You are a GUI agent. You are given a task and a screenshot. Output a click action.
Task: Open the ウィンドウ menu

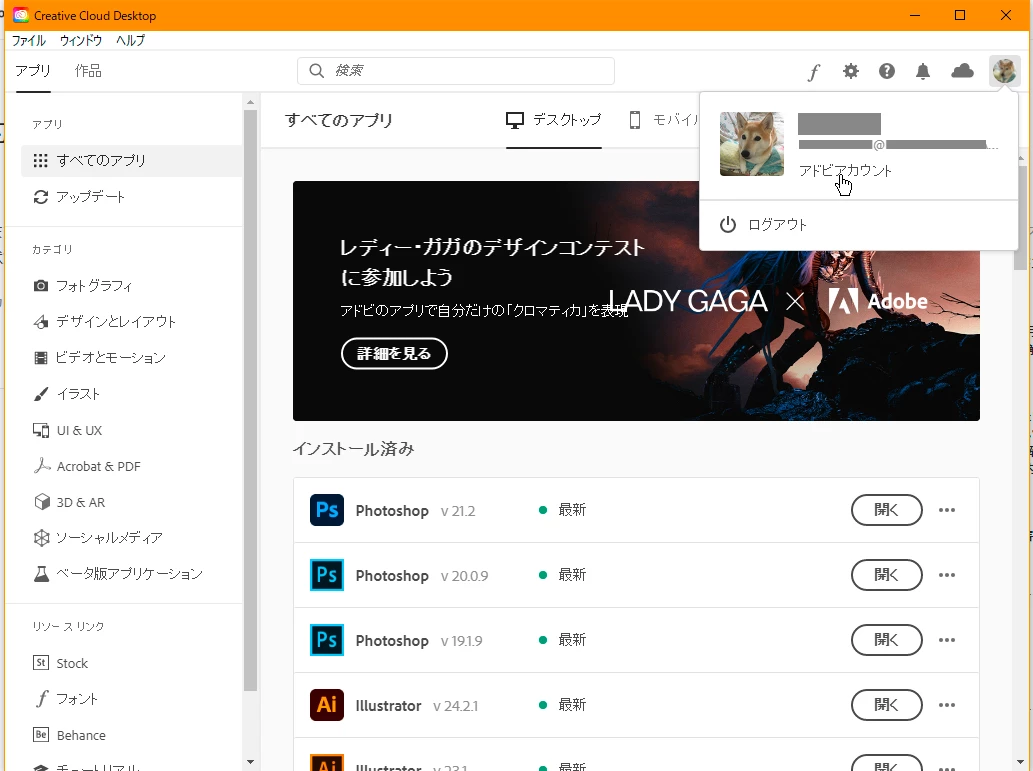click(x=80, y=40)
